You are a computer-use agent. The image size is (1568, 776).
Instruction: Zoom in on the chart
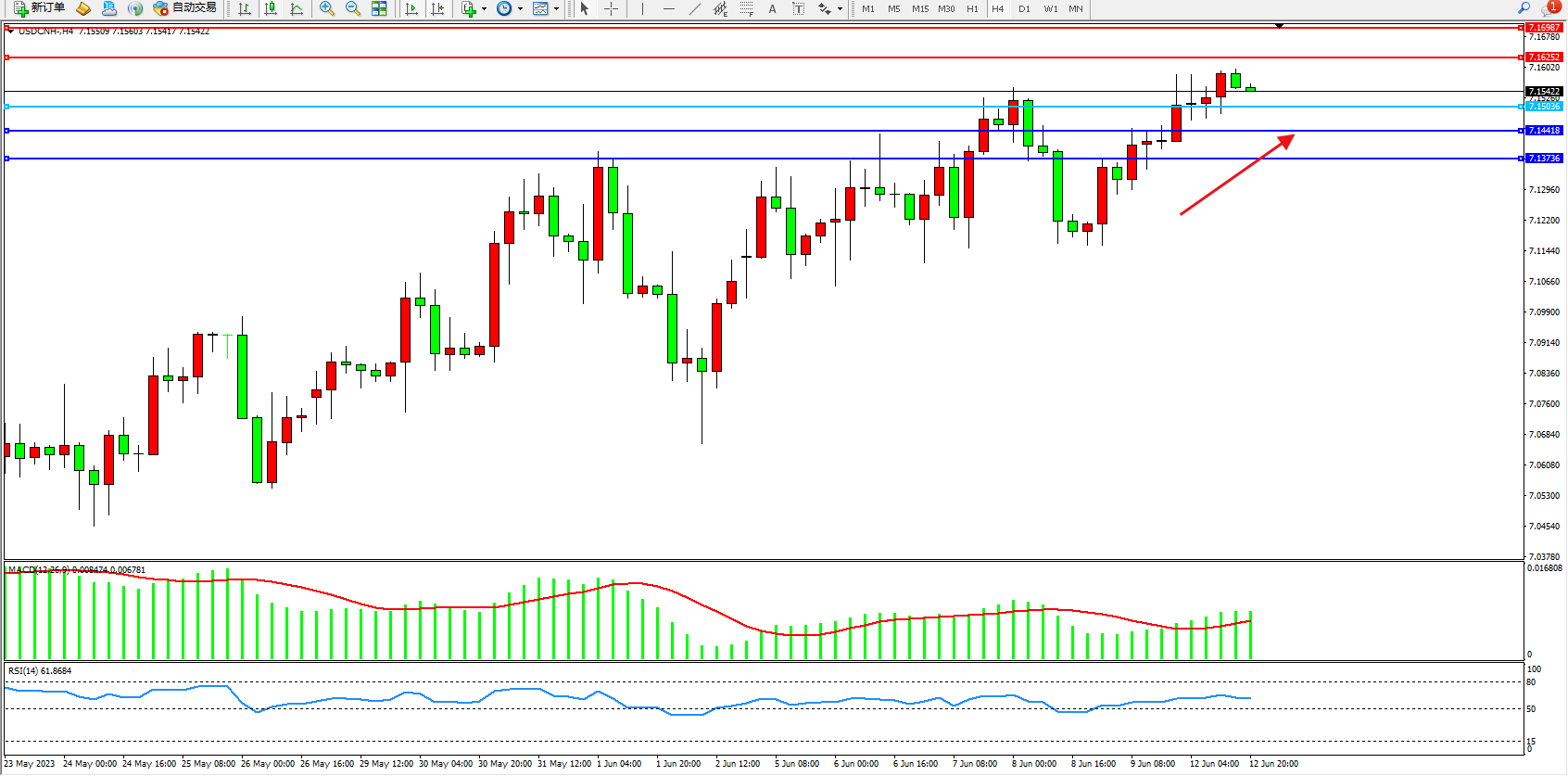tap(327, 8)
